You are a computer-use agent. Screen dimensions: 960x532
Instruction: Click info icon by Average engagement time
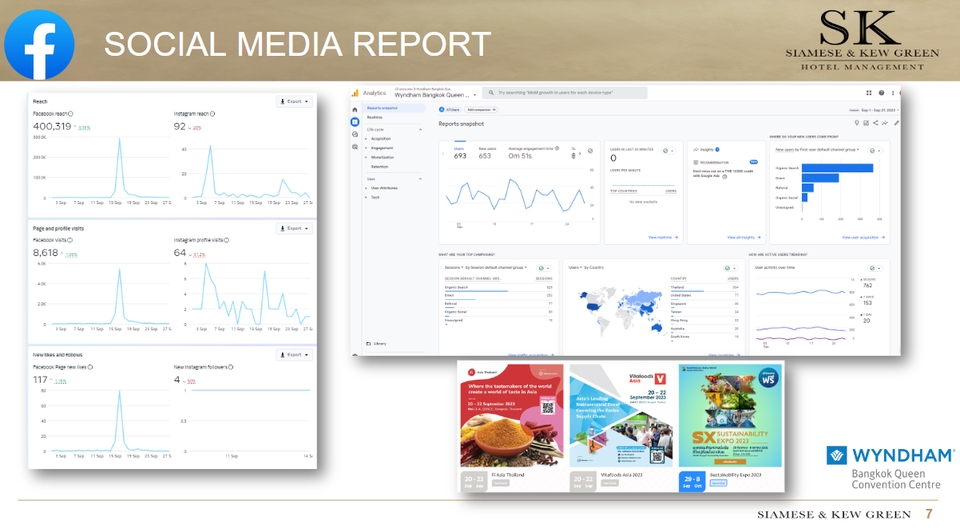pos(557,148)
